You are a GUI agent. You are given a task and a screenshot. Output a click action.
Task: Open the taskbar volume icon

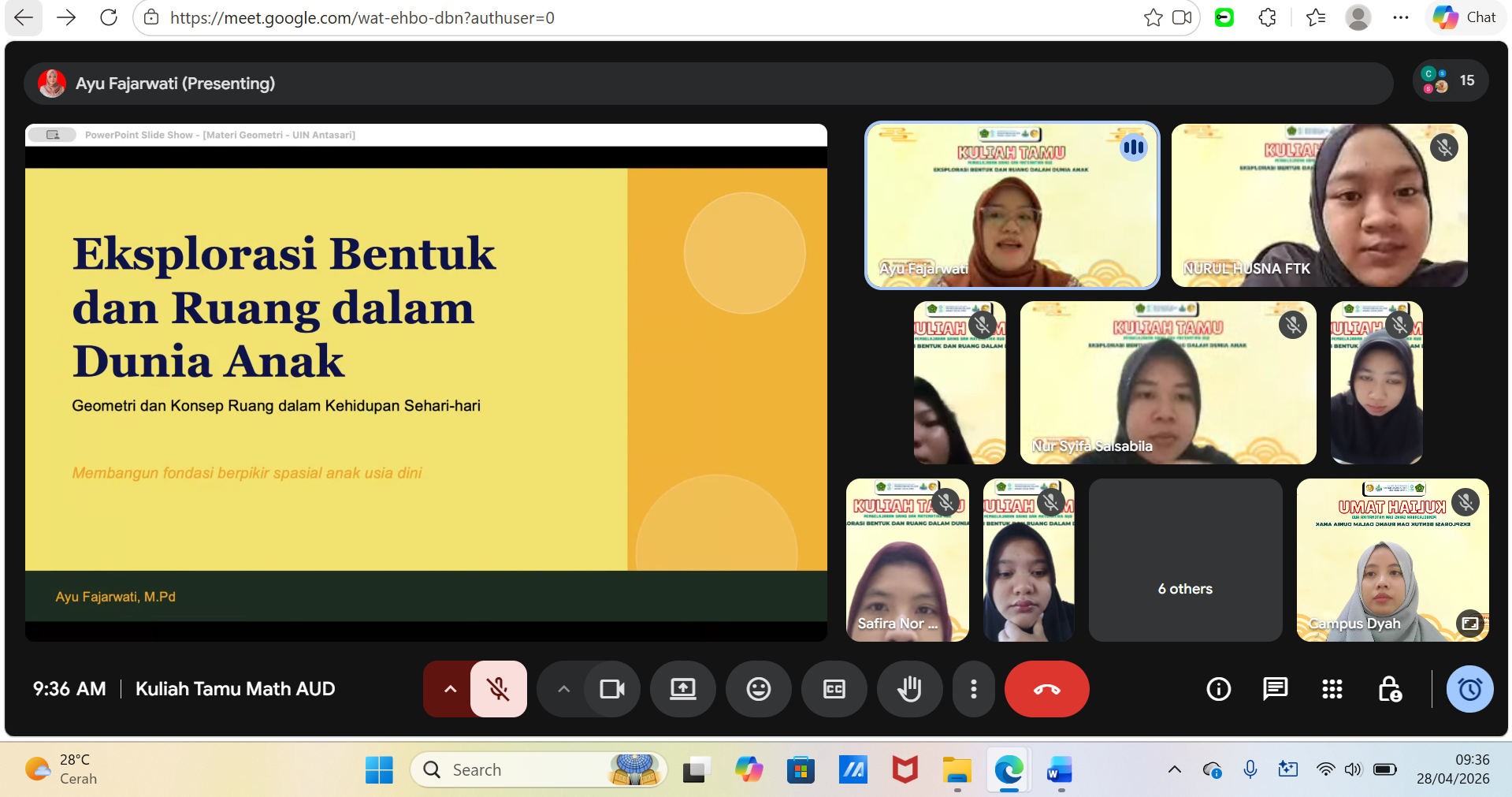(x=1353, y=769)
